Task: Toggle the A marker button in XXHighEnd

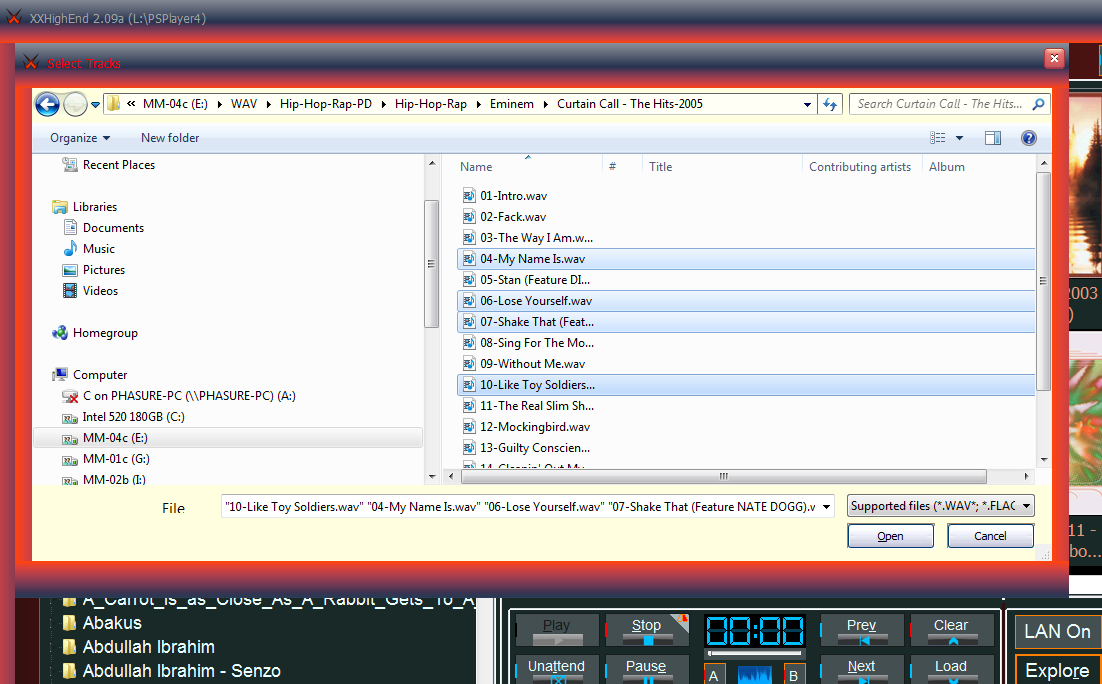Action: 714,675
